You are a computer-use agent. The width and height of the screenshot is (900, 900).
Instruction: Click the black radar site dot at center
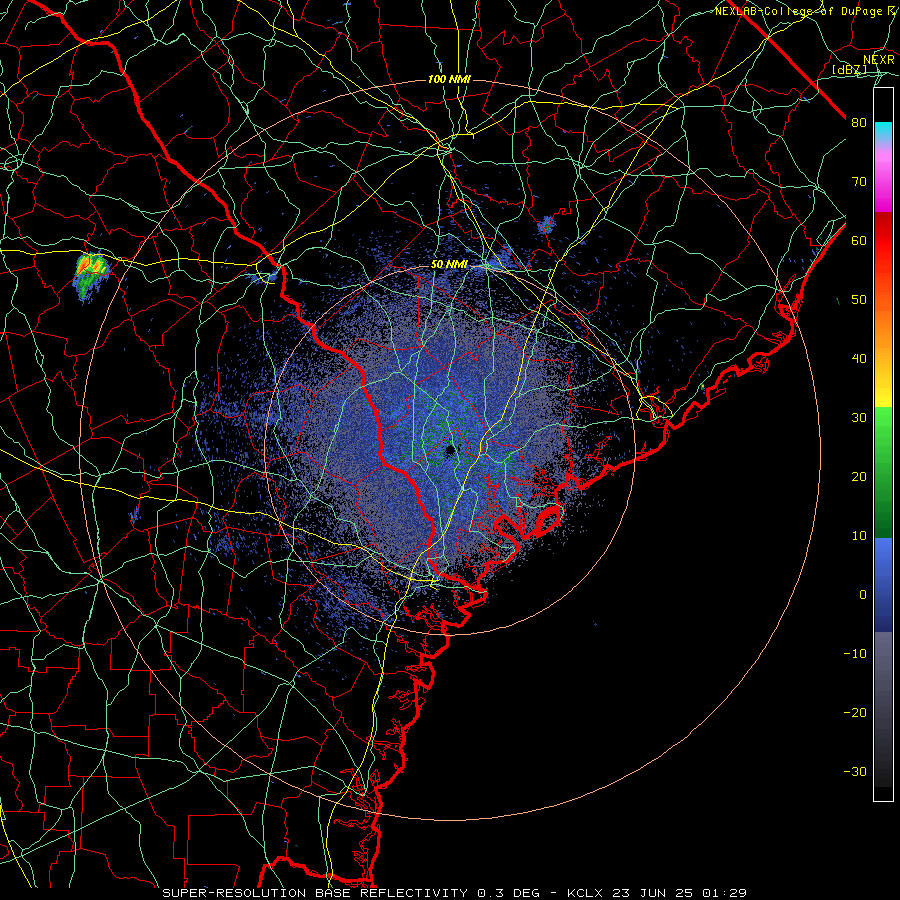[451, 450]
